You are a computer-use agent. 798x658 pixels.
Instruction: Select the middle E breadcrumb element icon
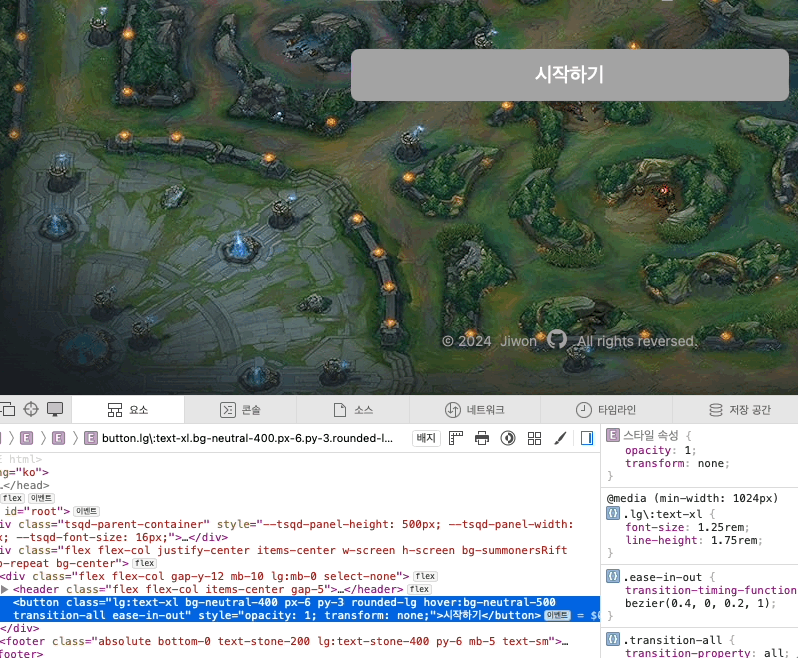point(59,438)
